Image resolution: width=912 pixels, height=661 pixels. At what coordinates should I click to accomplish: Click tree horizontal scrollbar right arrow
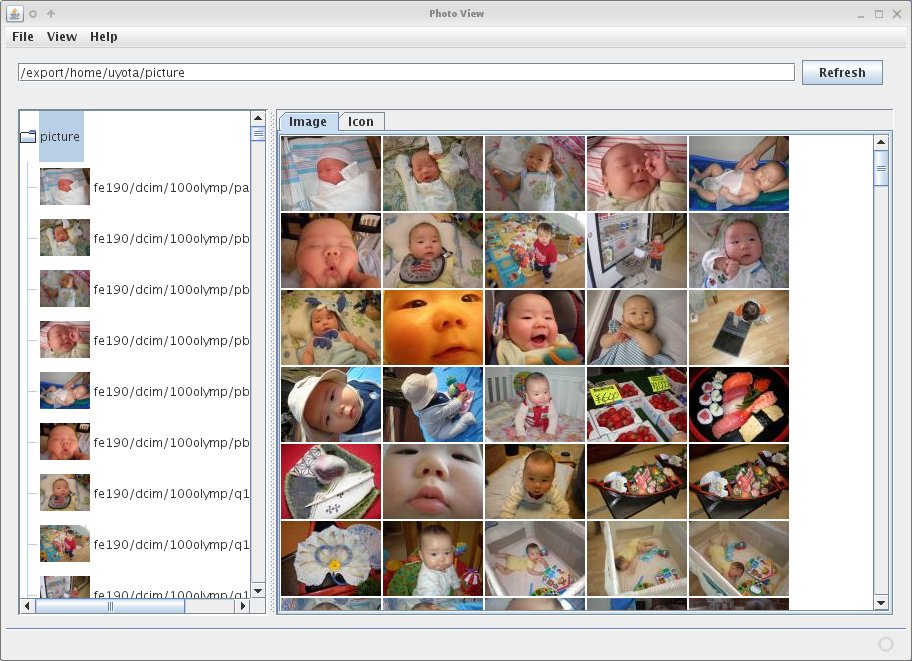pos(243,606)
